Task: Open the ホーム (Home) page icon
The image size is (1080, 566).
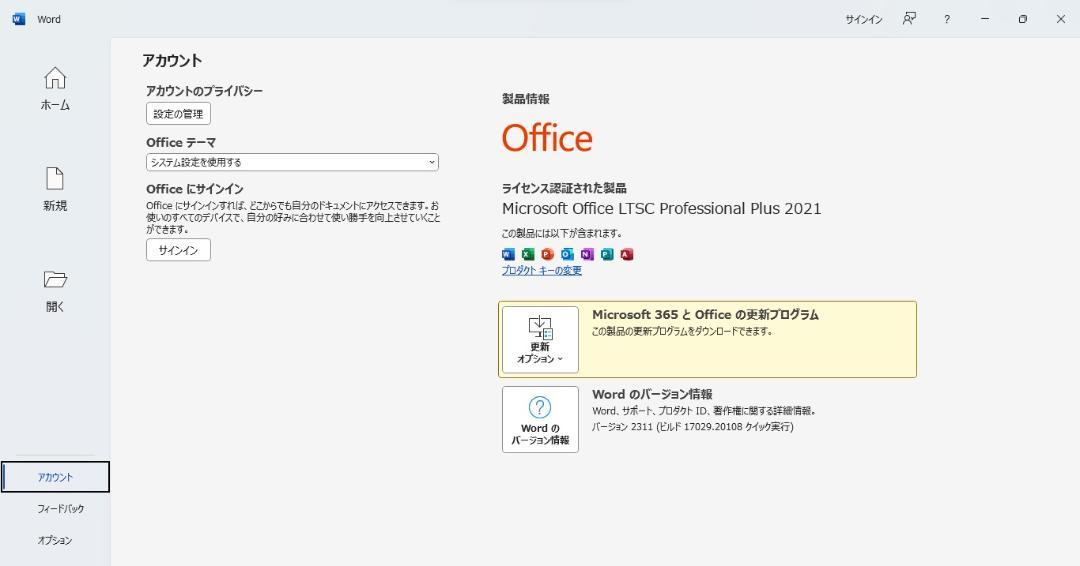Action: point(55,78)
